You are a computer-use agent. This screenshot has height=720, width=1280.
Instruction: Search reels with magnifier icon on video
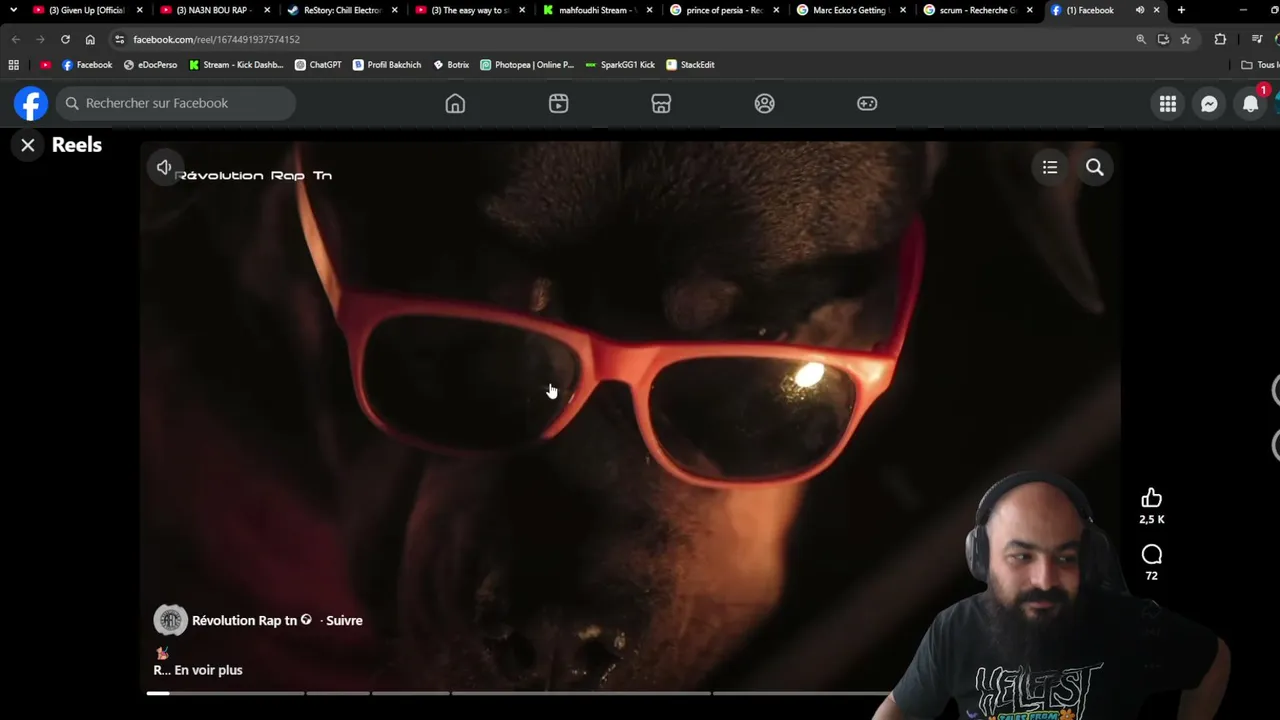(x=1095, y=167)
